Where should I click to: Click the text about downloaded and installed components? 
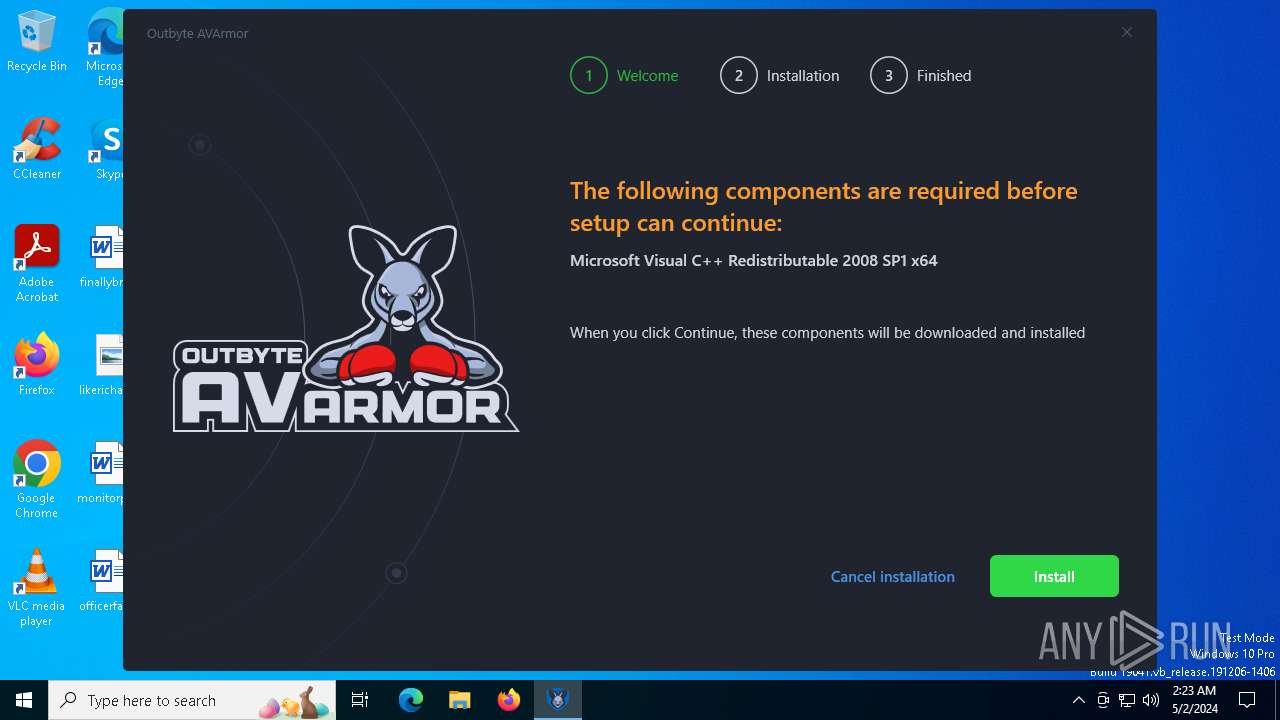(827, 332)
